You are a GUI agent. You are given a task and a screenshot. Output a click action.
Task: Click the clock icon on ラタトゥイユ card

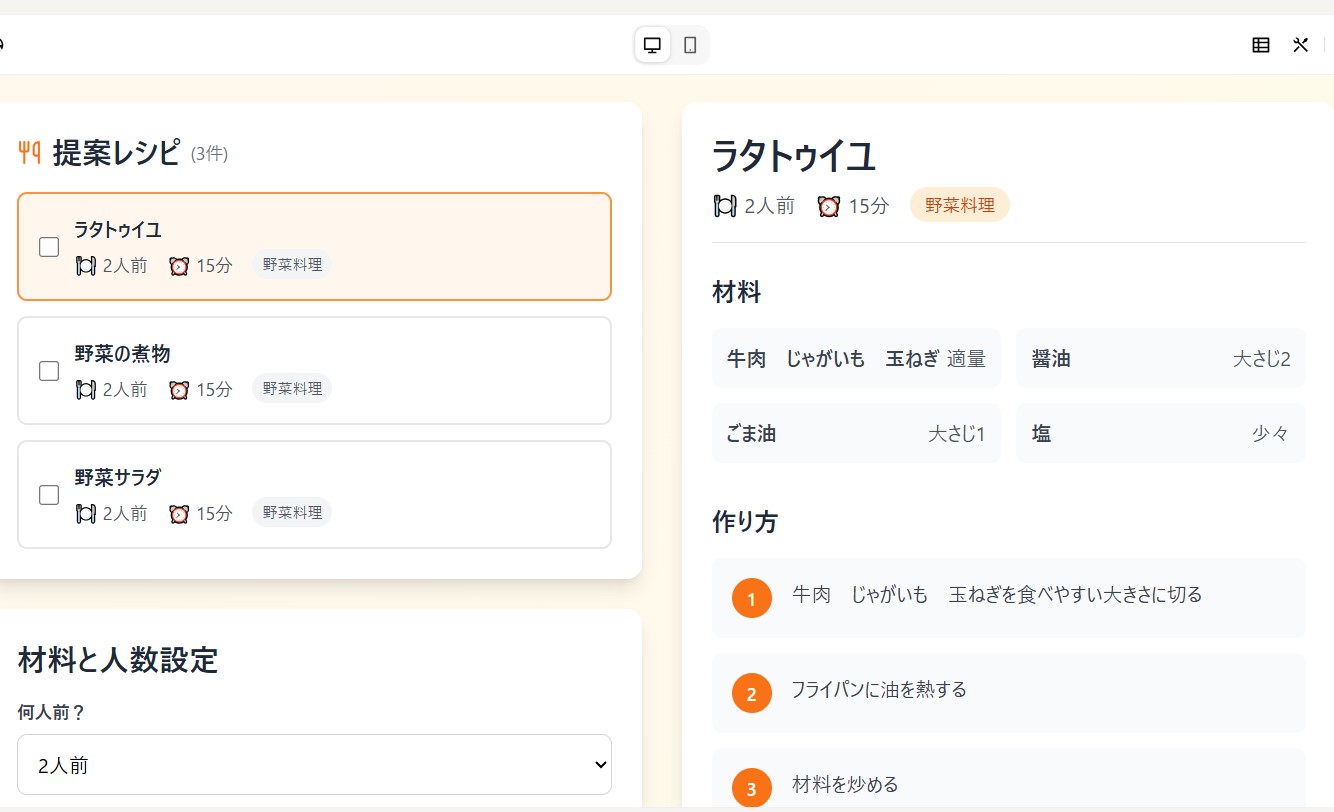(178, 266)
